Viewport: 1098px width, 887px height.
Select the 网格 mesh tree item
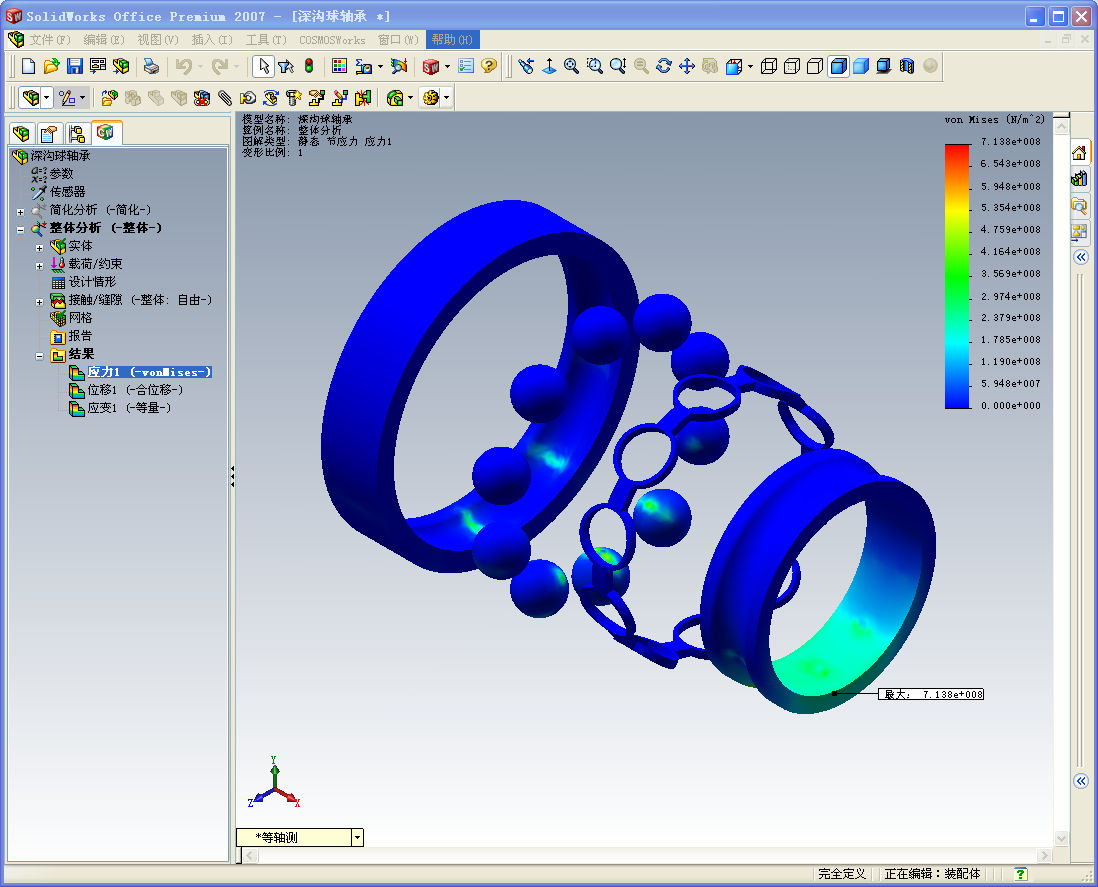click(81, 318)
